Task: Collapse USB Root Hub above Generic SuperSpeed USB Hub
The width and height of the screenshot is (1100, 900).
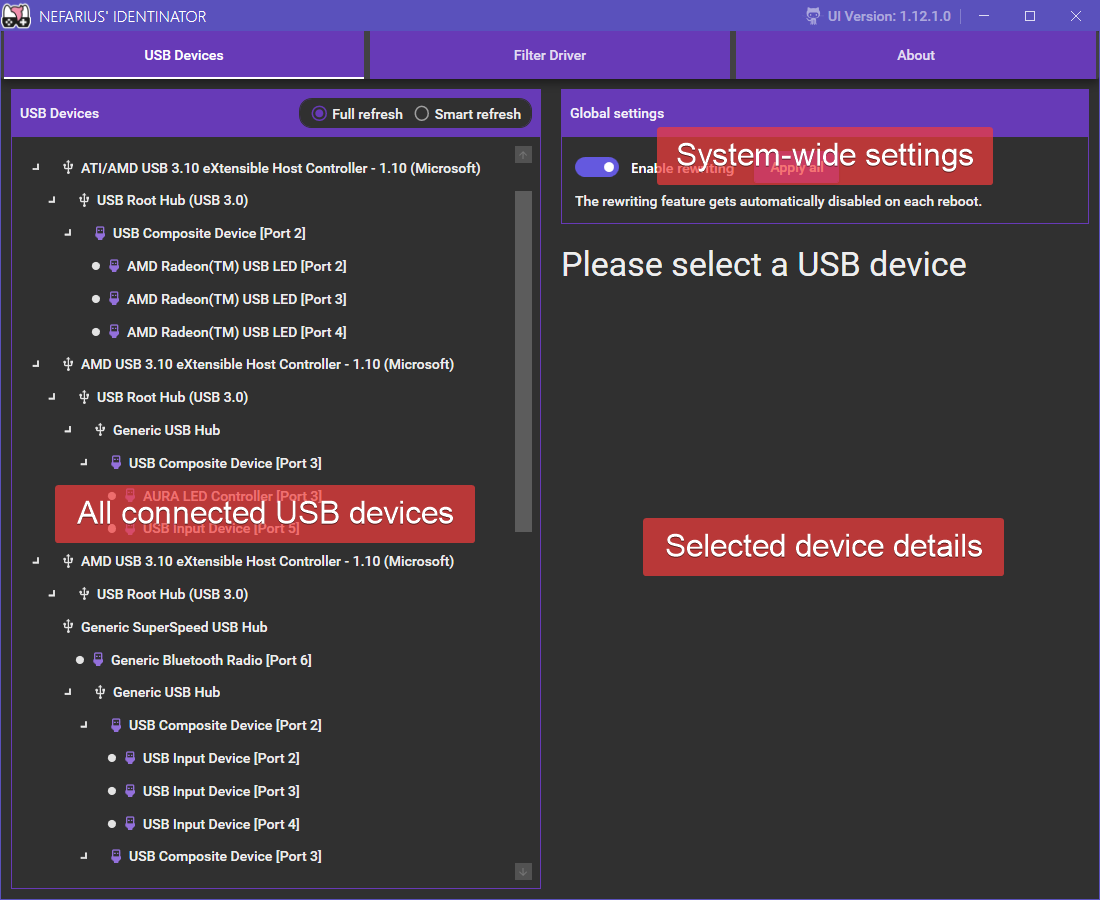Action: [52, 593]
